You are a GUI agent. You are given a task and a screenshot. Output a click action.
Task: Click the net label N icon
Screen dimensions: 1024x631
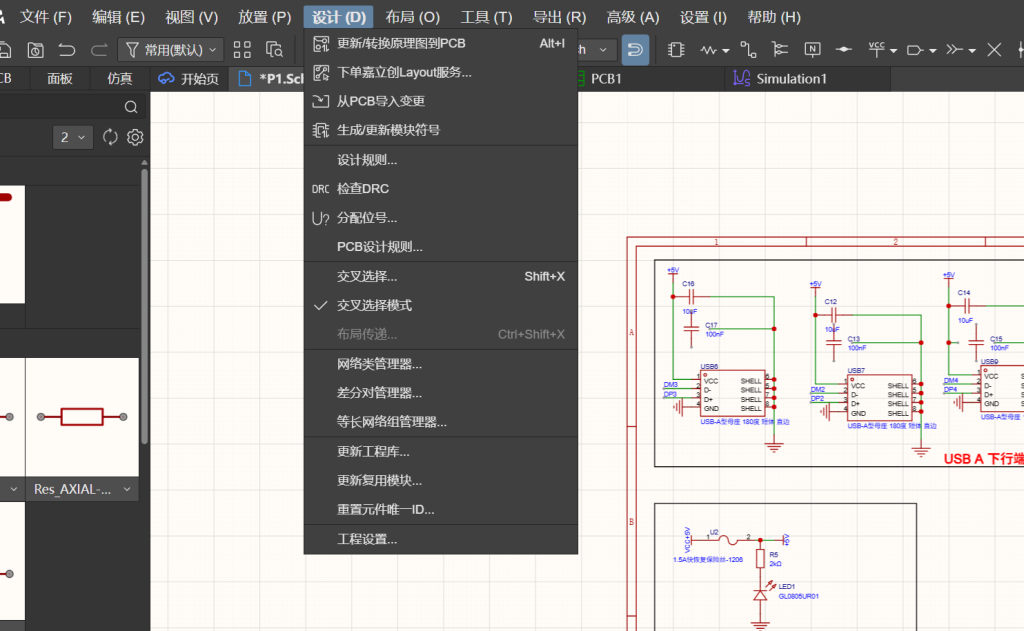click(812, 50)
